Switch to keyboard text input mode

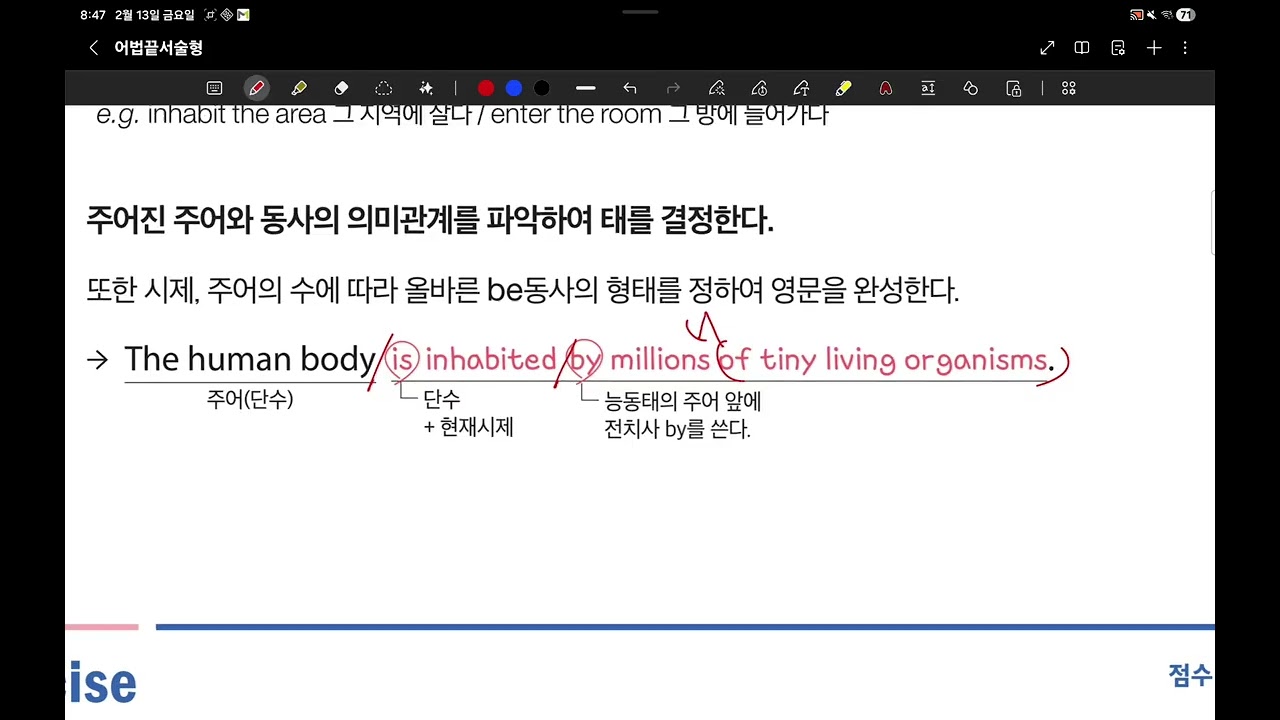(x=214, y=88)
